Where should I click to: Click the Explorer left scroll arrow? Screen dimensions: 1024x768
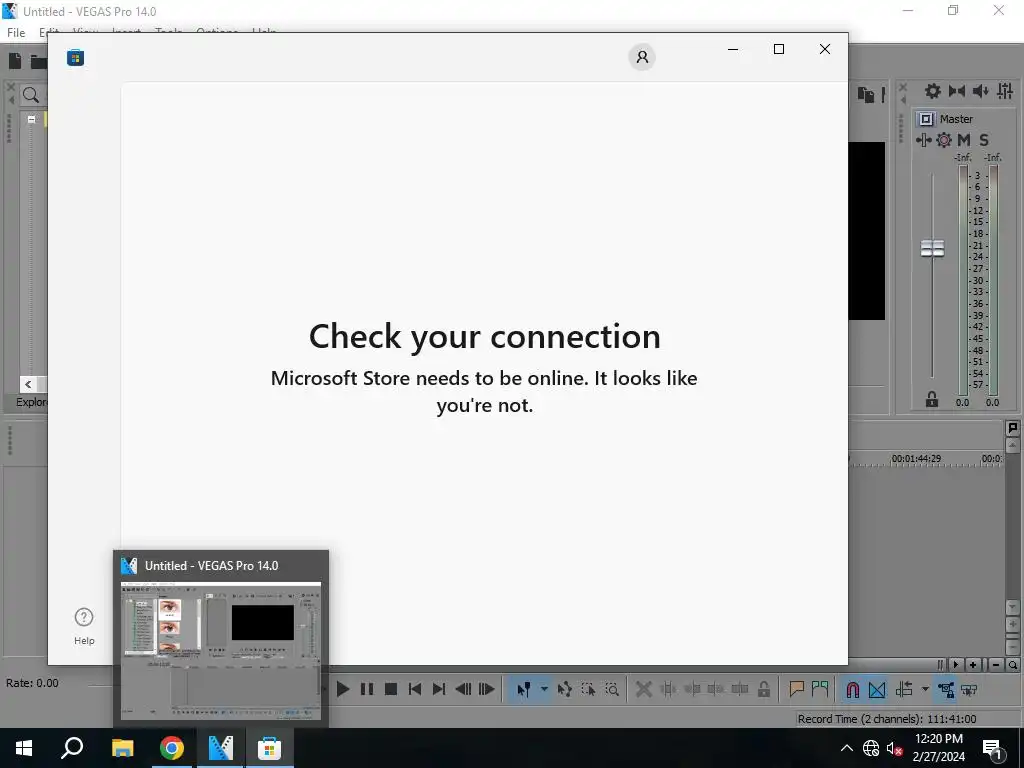tap(28, 384)
